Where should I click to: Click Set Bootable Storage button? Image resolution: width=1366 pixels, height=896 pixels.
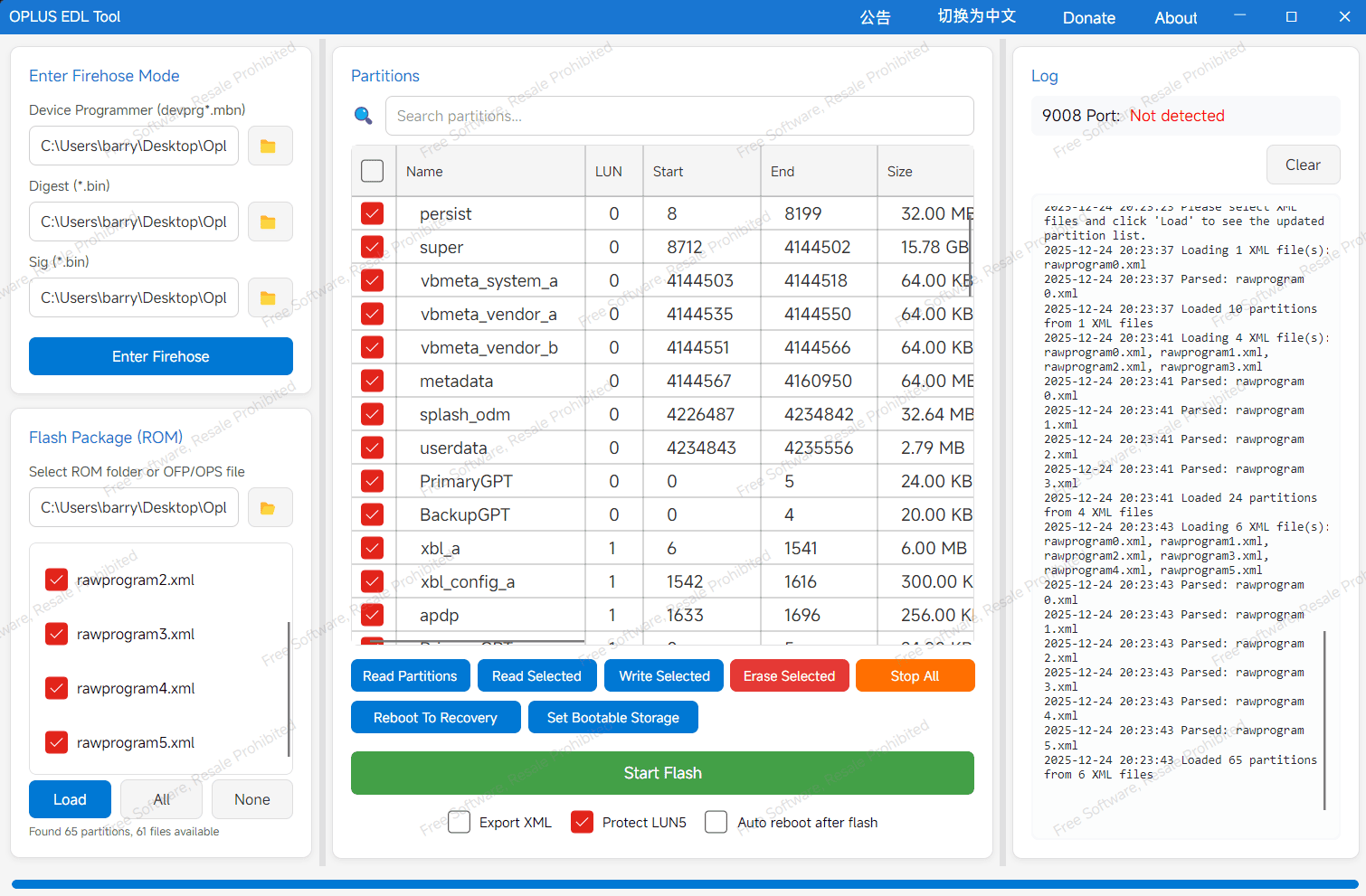coord(613,717)
